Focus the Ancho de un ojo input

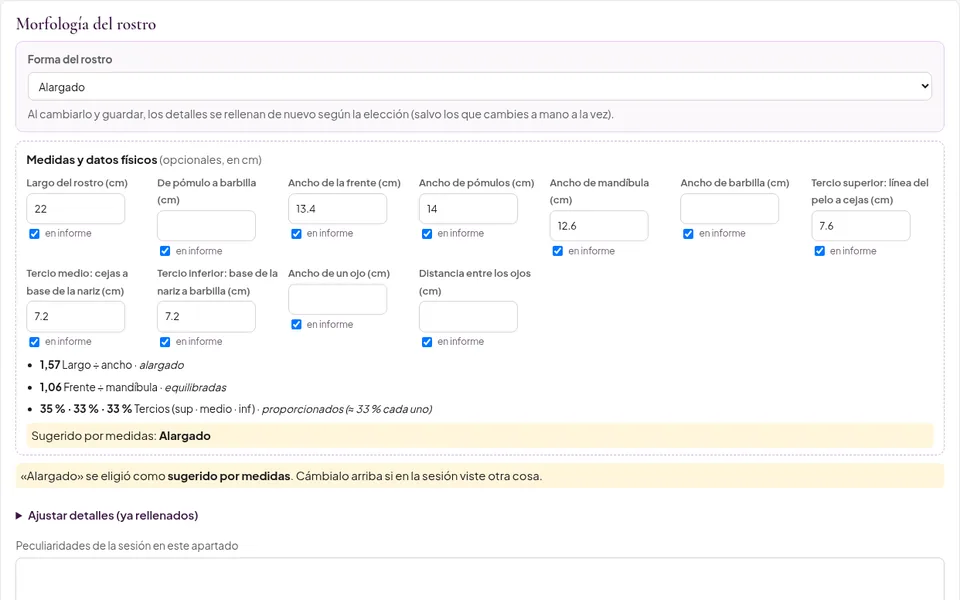coord(337,299)
